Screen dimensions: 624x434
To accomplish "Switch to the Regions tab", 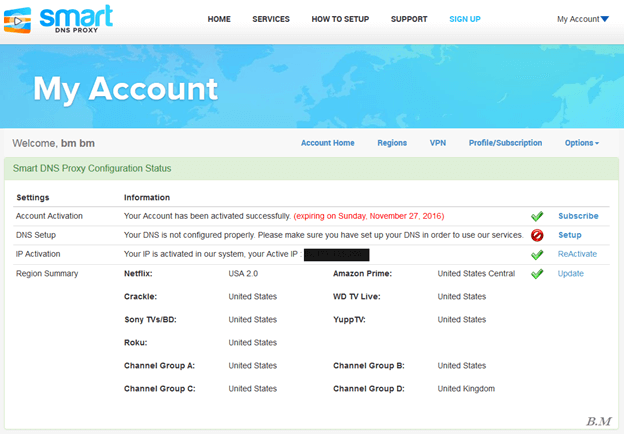I will pyautogui.click(x=392, y=143).
